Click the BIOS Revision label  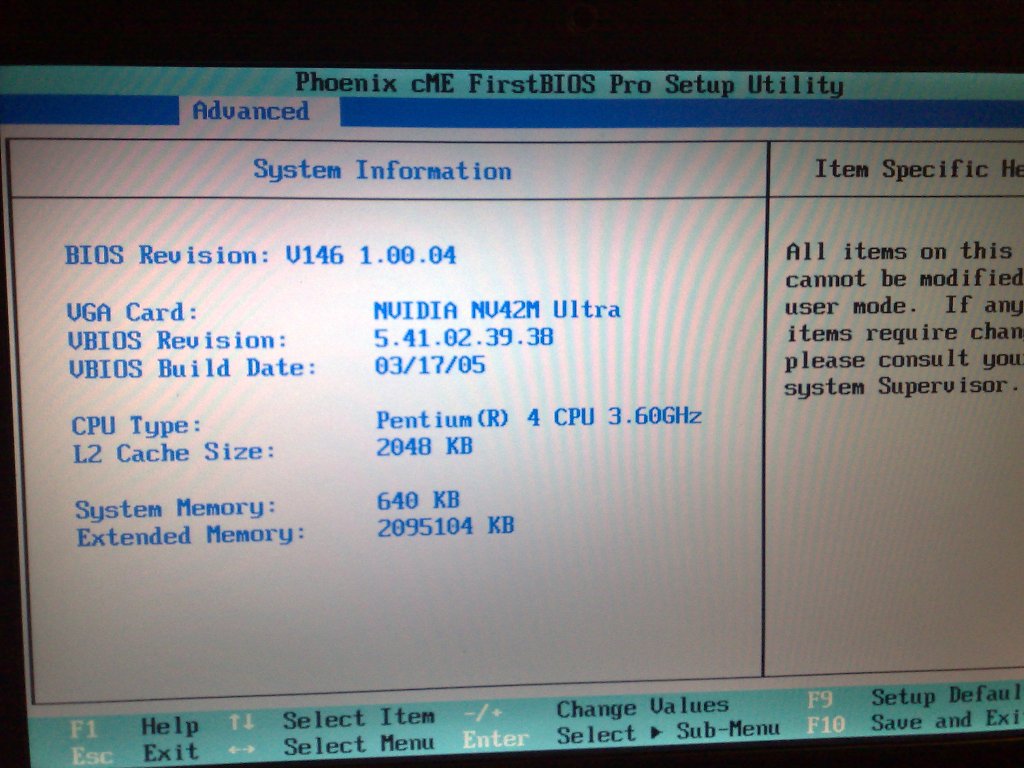pyautogui.click(x=167, y=255)
